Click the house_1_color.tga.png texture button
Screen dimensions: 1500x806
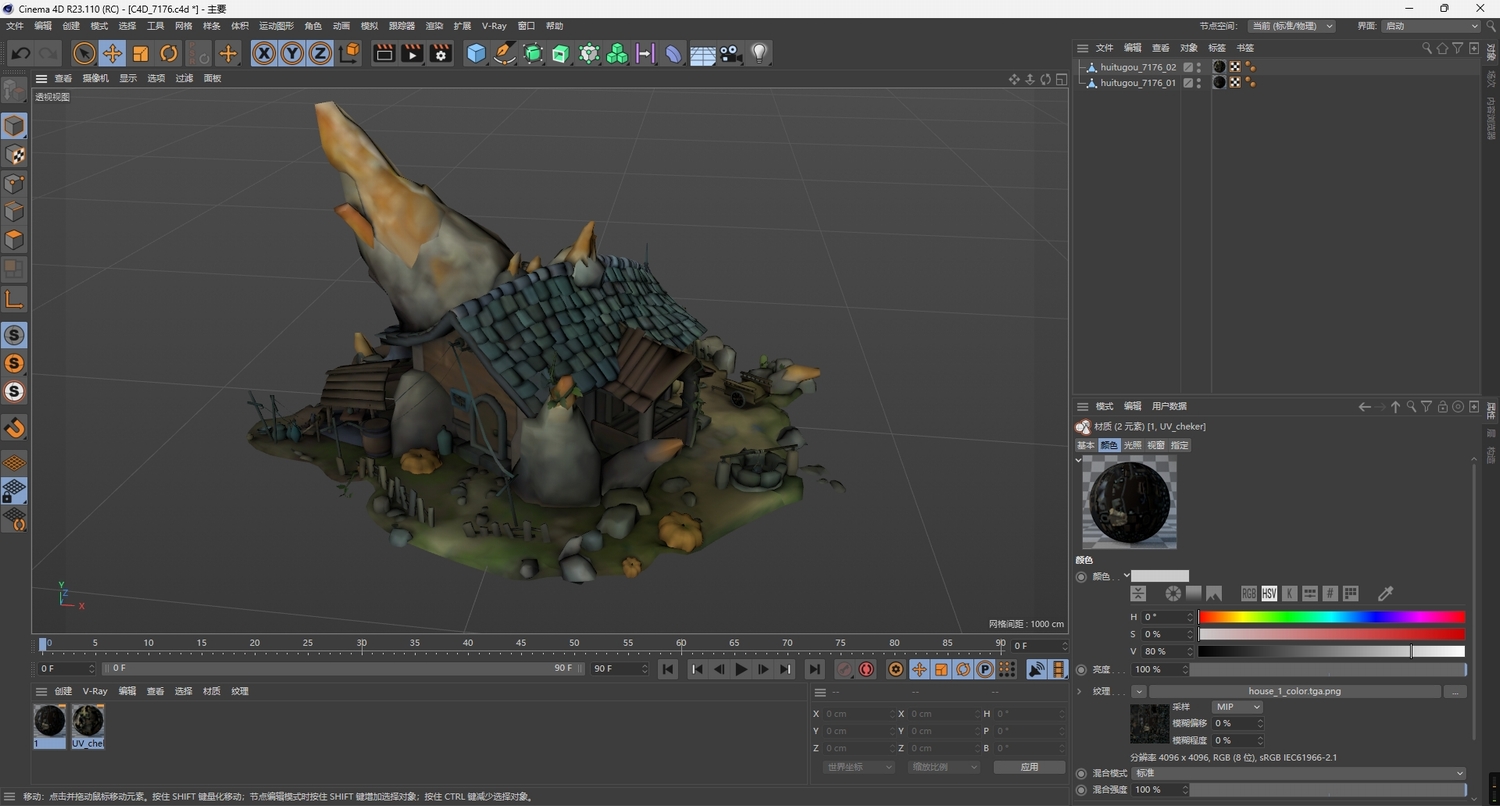click(1294, 691)
